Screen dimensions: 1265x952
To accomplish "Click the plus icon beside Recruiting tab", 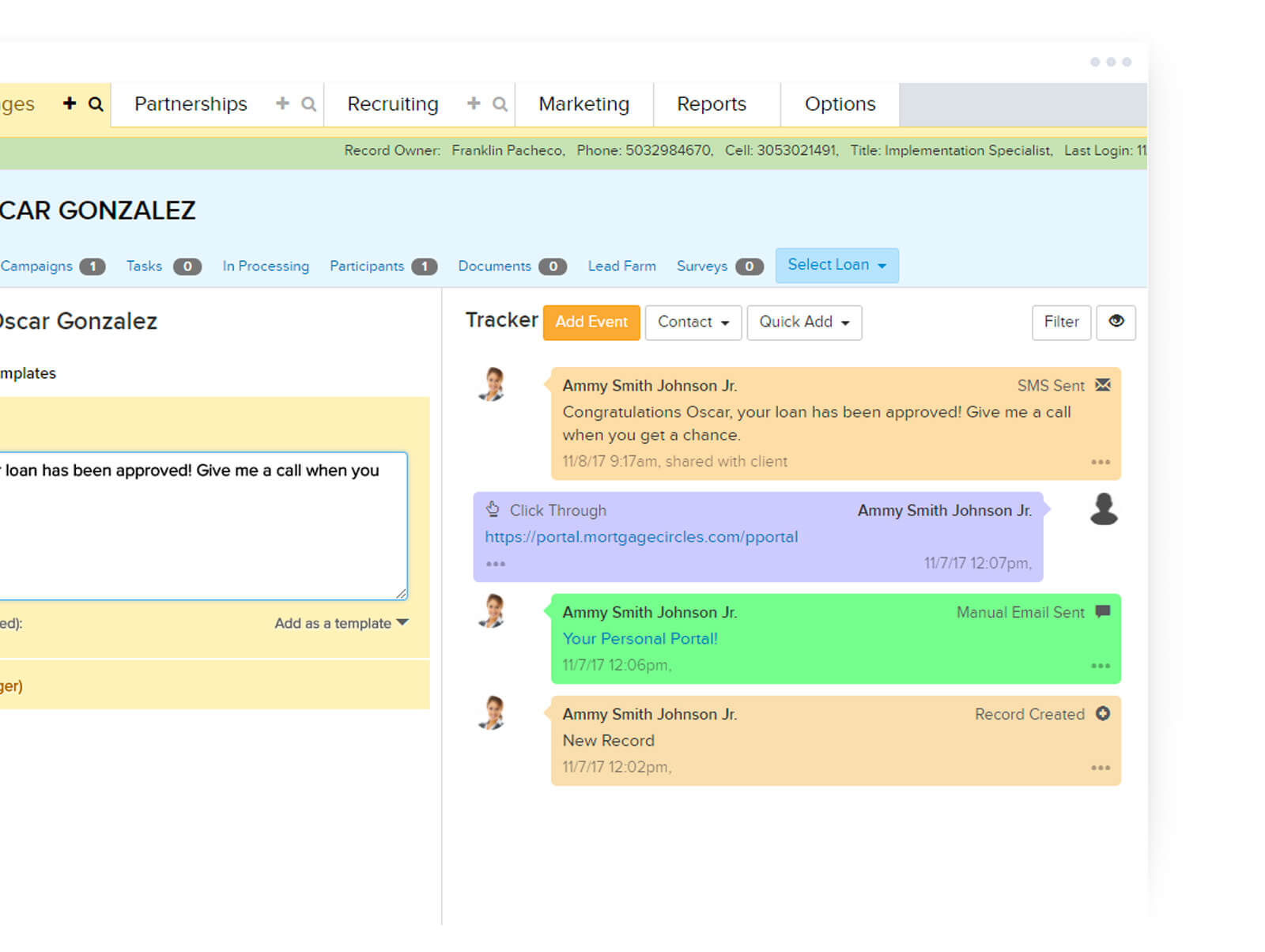I will click(x=474, y=104).
